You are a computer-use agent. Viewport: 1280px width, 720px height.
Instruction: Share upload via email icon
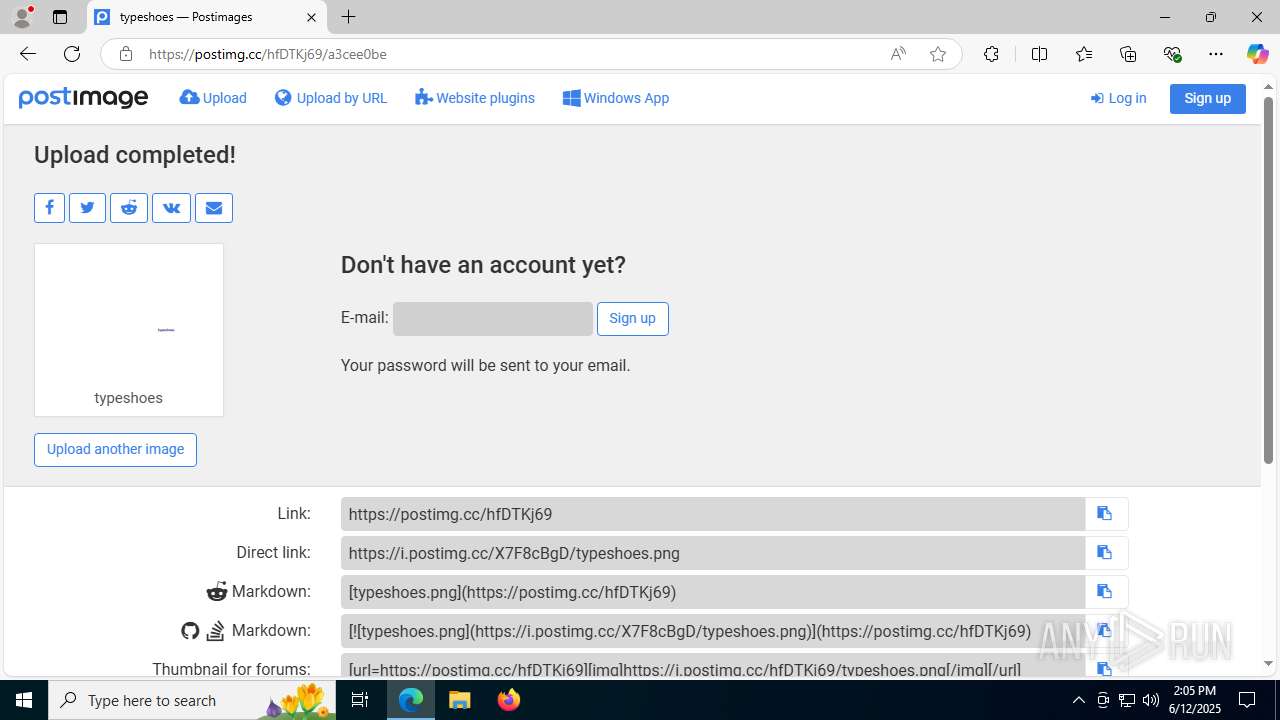(x=214, y=208)
